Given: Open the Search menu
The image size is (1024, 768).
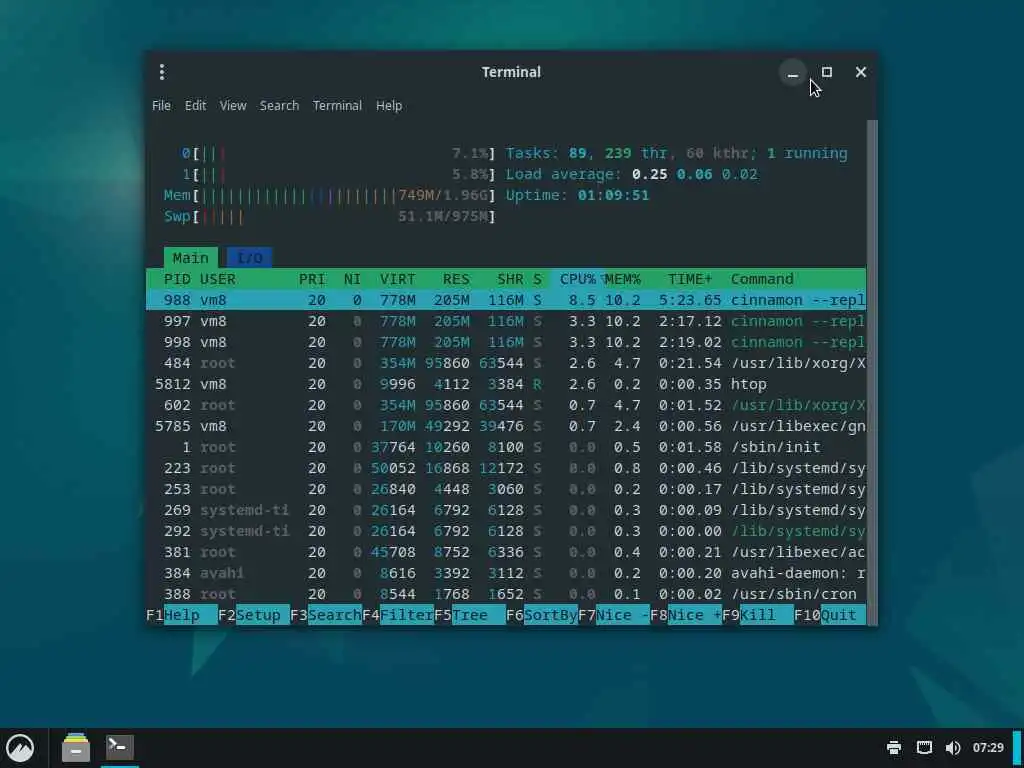Looking at the screenshot, I should 280,106.
